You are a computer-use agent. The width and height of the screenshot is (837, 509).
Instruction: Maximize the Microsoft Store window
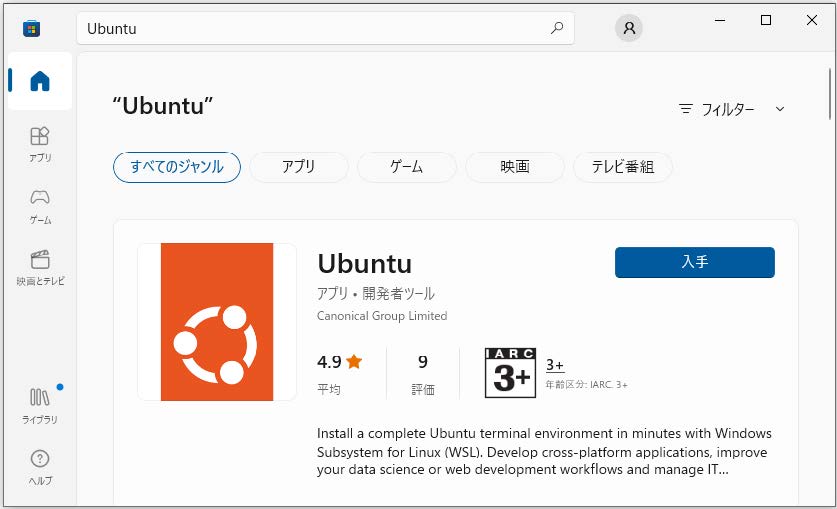click(x=766, y=20)
